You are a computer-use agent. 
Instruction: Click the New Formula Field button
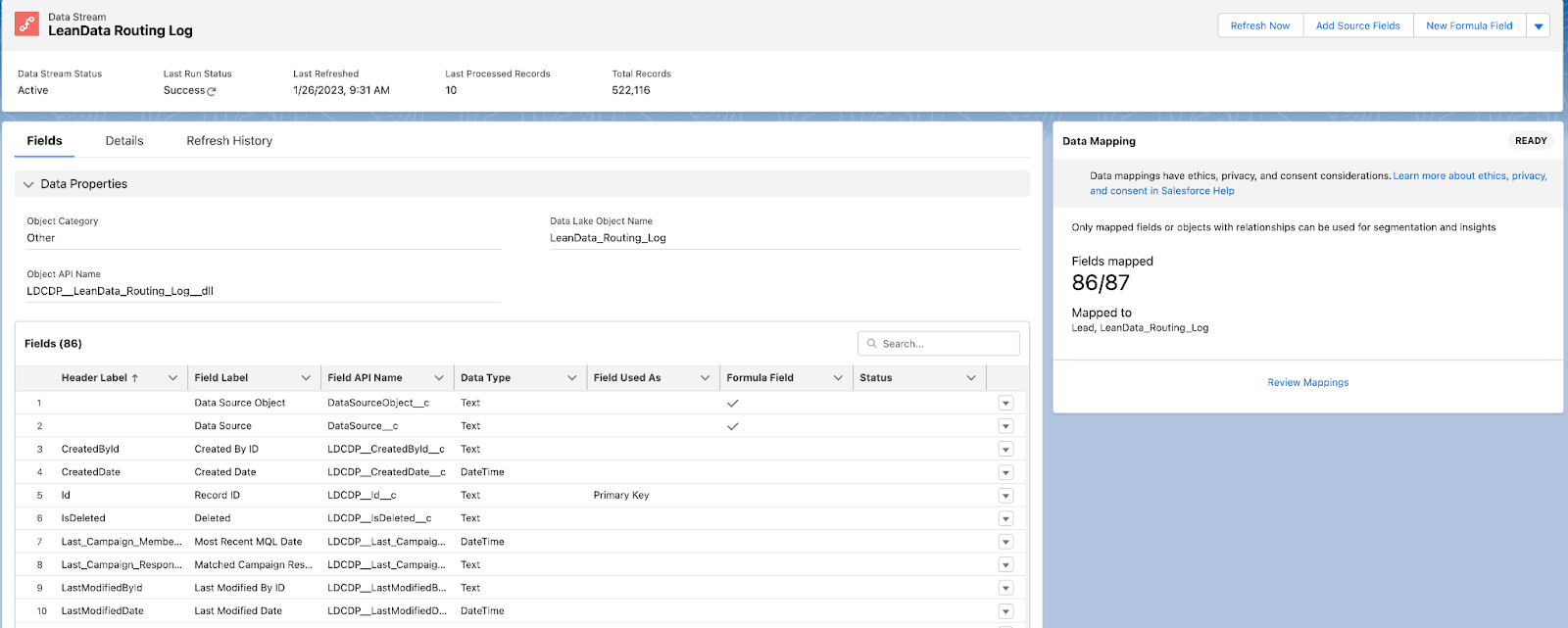click(x=1469, y=25)
